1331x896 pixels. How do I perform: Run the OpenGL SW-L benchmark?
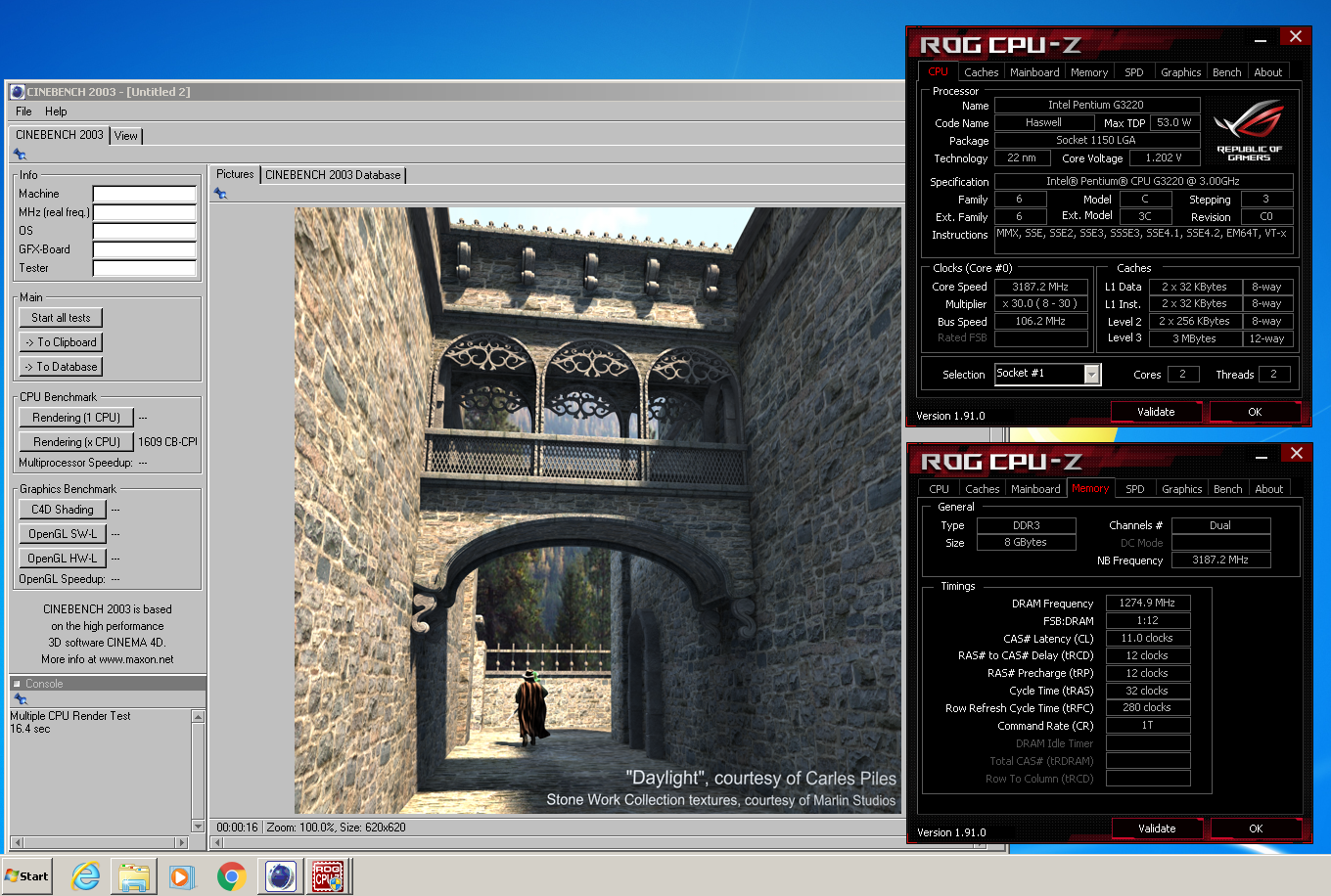63,534
